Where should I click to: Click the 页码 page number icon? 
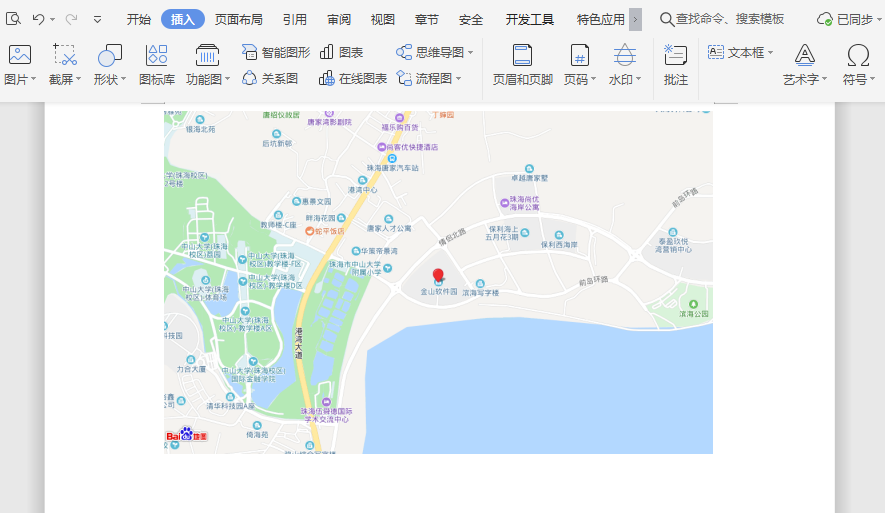pos(580,55)
